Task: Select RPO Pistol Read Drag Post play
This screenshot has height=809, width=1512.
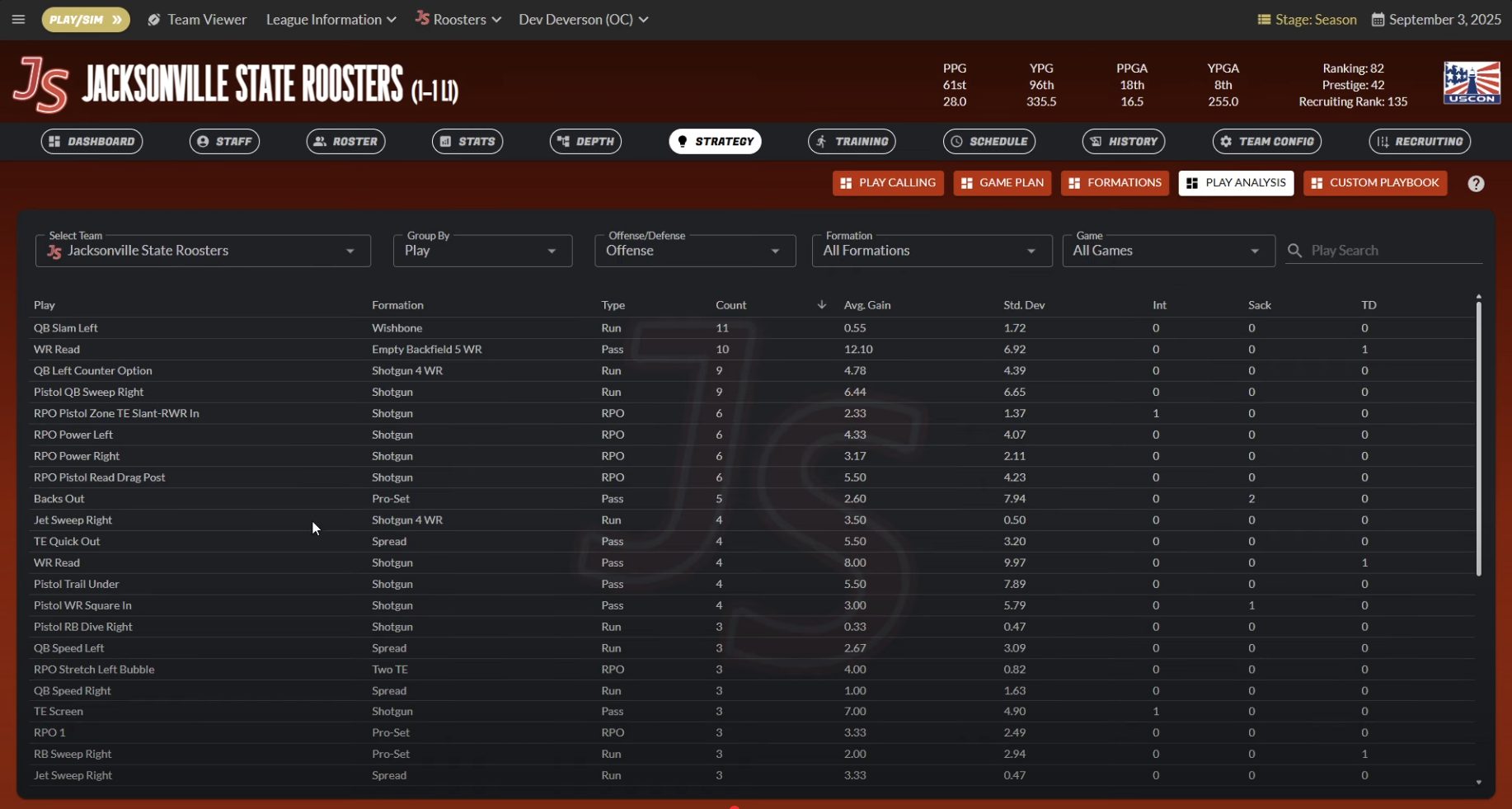Action: (x=754, y=477)
